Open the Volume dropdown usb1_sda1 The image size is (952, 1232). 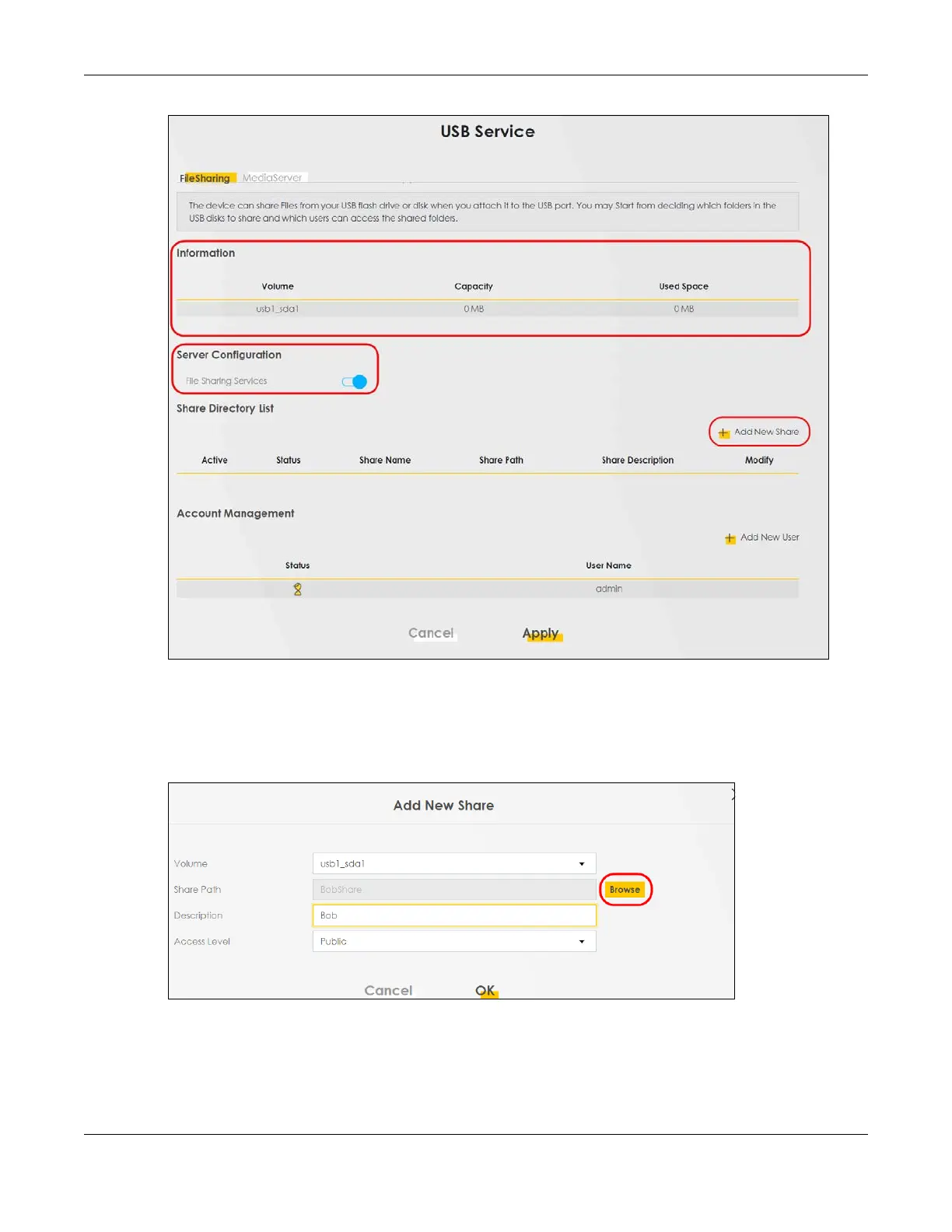[x=454, y=863]
